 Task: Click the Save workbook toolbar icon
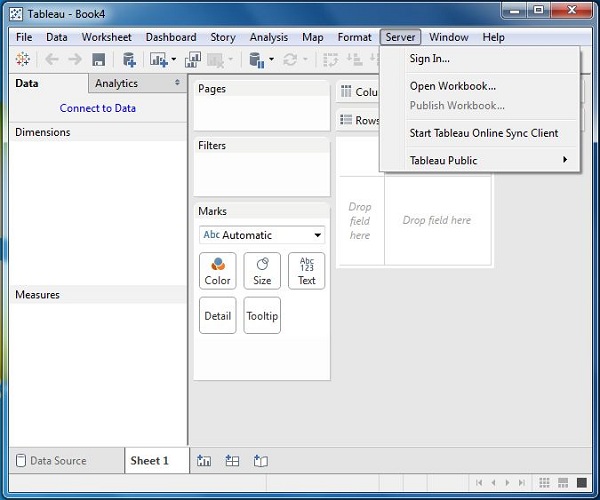pyautogui.click(x=99, y=60)
